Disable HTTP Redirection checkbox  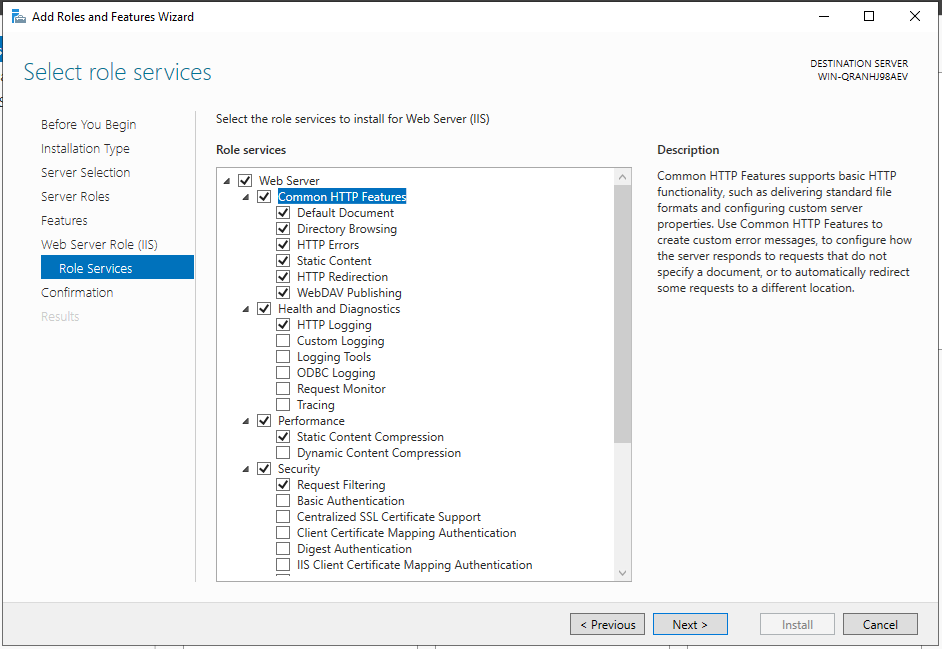pos(283,276)
